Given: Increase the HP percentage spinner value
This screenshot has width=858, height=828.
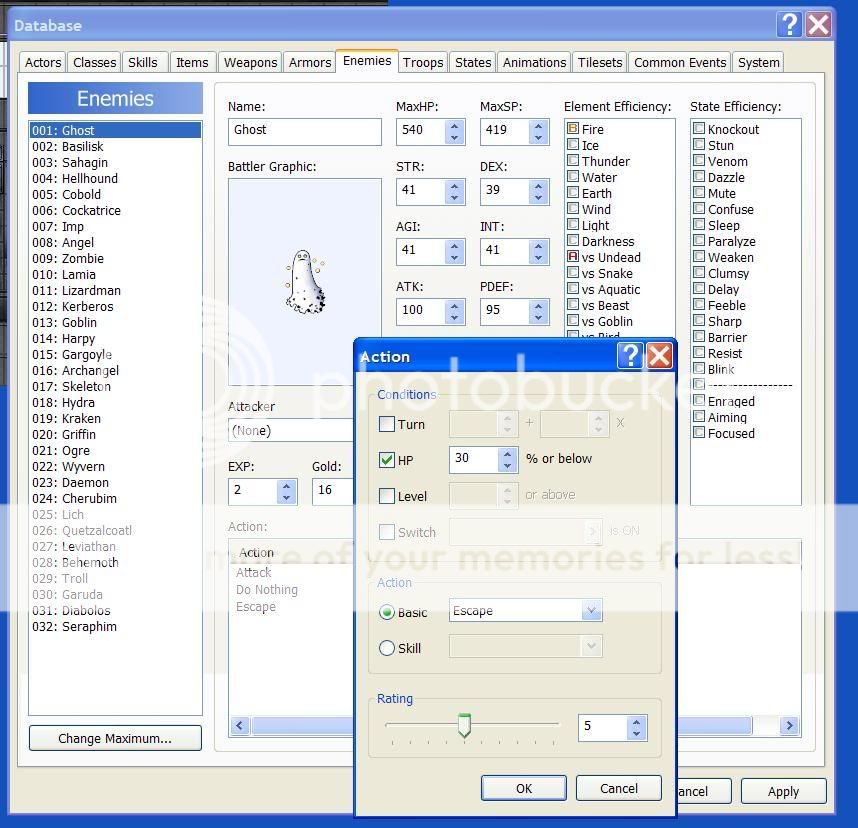Looking at the screenshot, I should tap(507, 454).
